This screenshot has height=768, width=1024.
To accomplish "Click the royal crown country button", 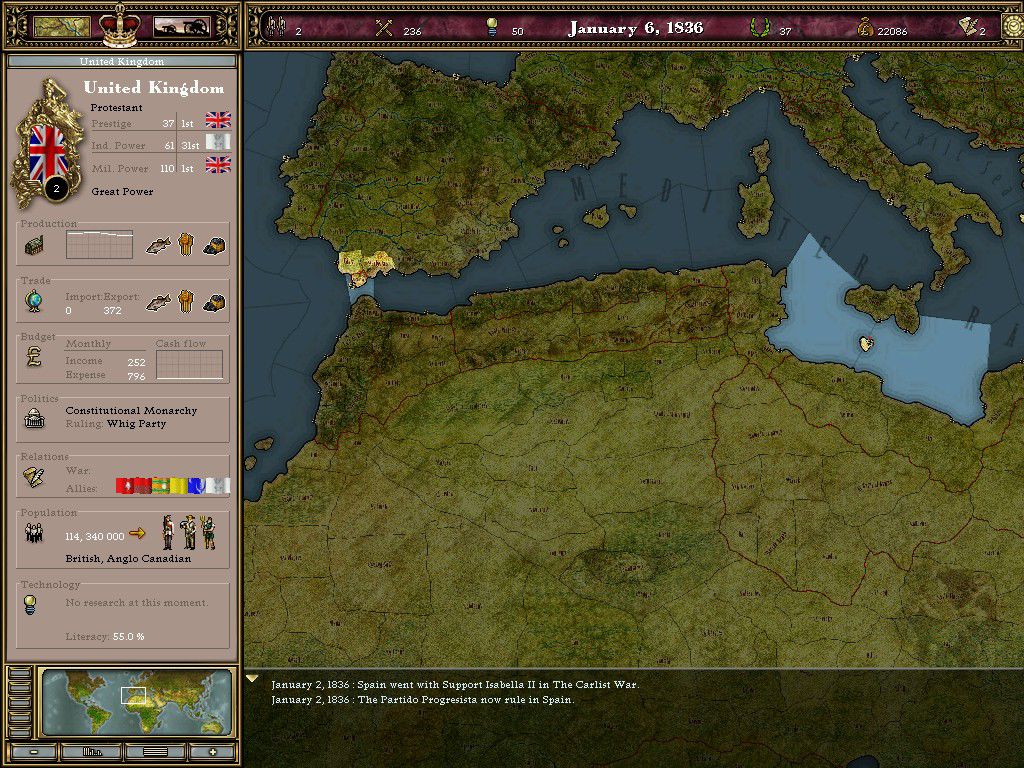I will point(120,26).
